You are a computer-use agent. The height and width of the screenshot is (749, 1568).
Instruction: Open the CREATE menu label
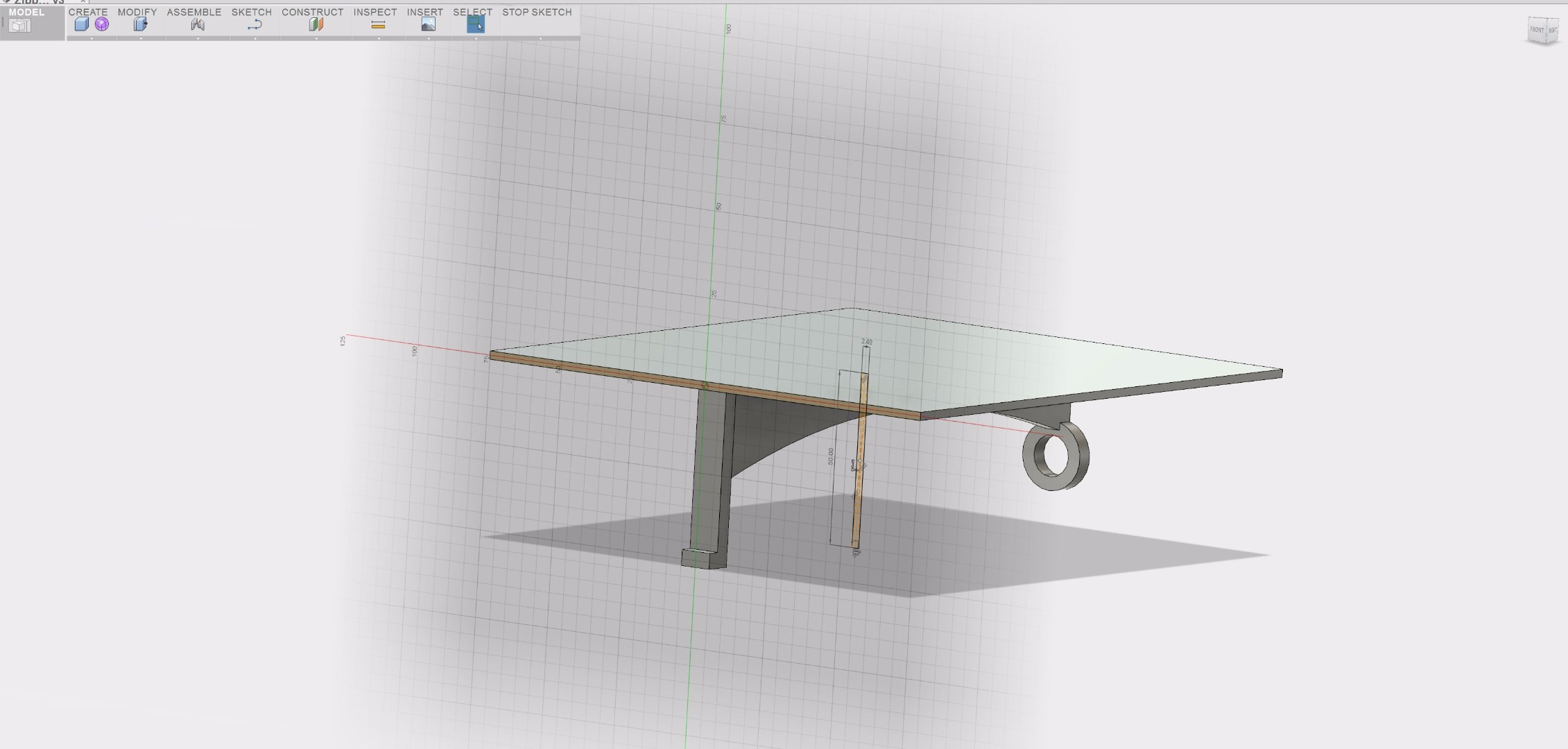pos(88,12)
